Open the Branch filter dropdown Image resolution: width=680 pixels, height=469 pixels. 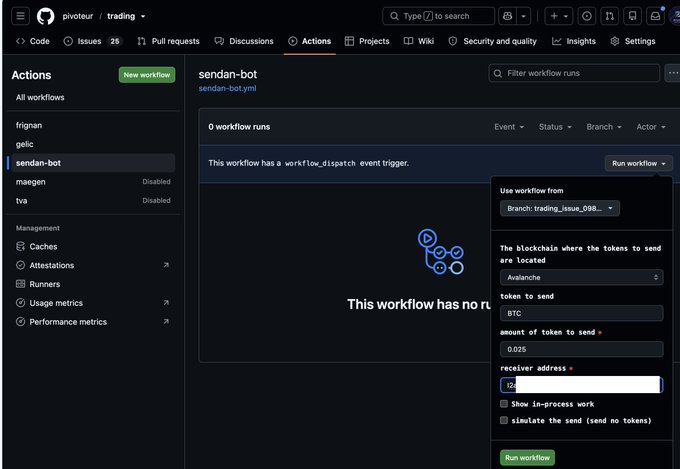tap(604, 127)
